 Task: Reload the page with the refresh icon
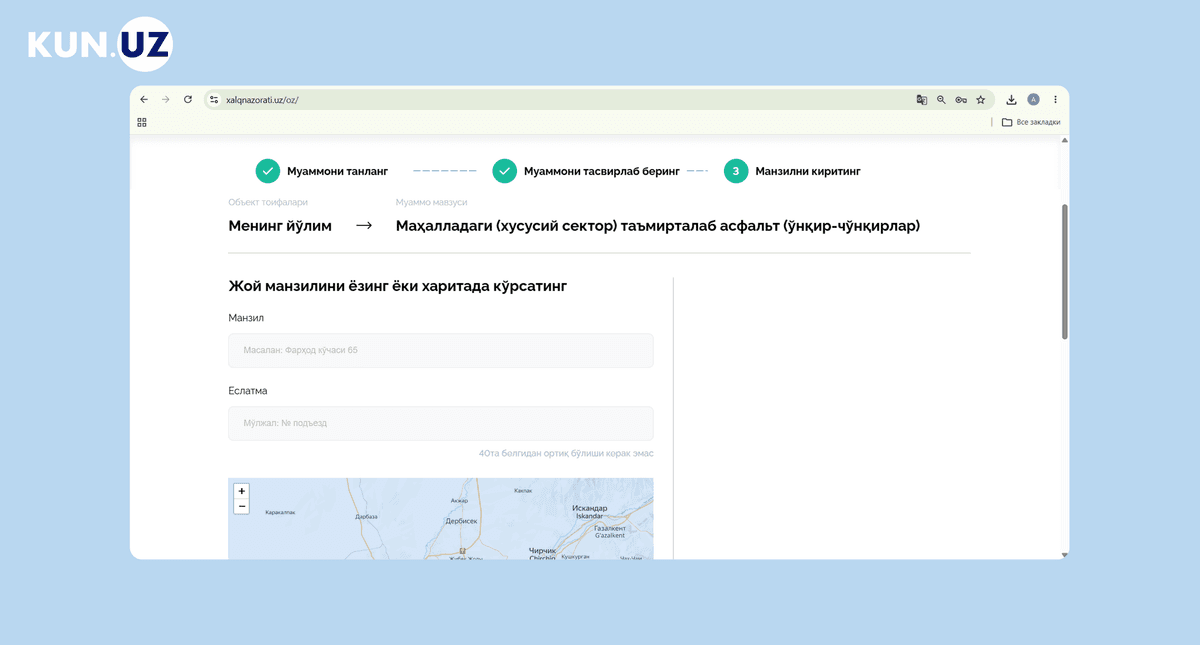click(x=188, y=100)
